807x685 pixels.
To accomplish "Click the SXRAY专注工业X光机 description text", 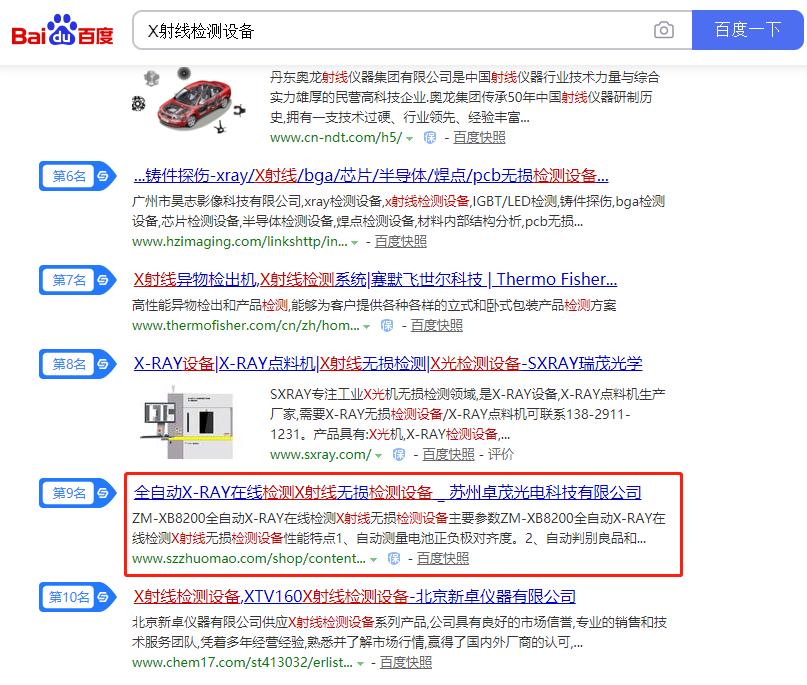I will click(467, 414).
